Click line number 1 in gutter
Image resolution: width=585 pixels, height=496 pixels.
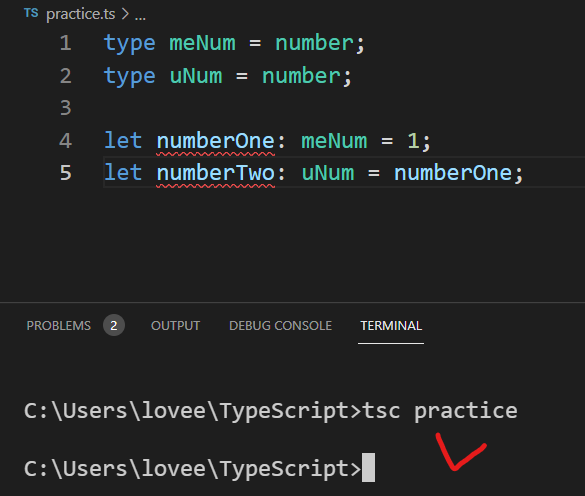click(x=65, y=43)
